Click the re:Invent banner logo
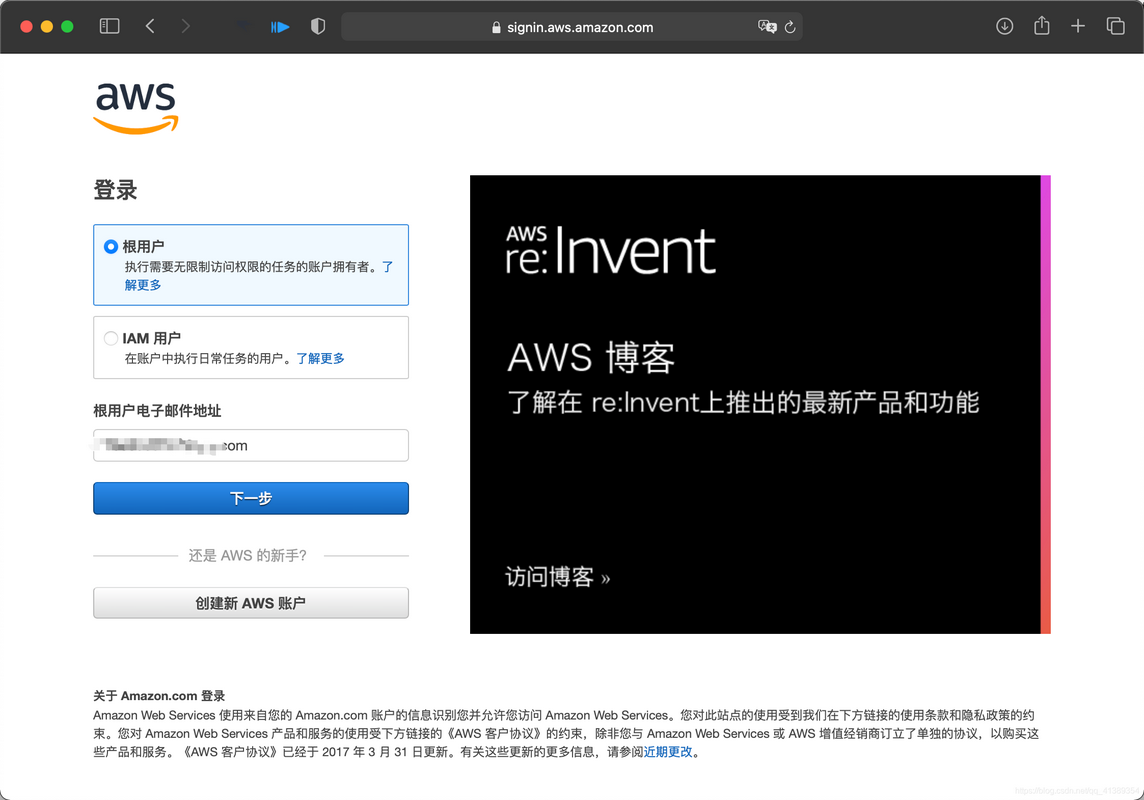The width and height of the screenshot is (1144, 800). (611, 250)
